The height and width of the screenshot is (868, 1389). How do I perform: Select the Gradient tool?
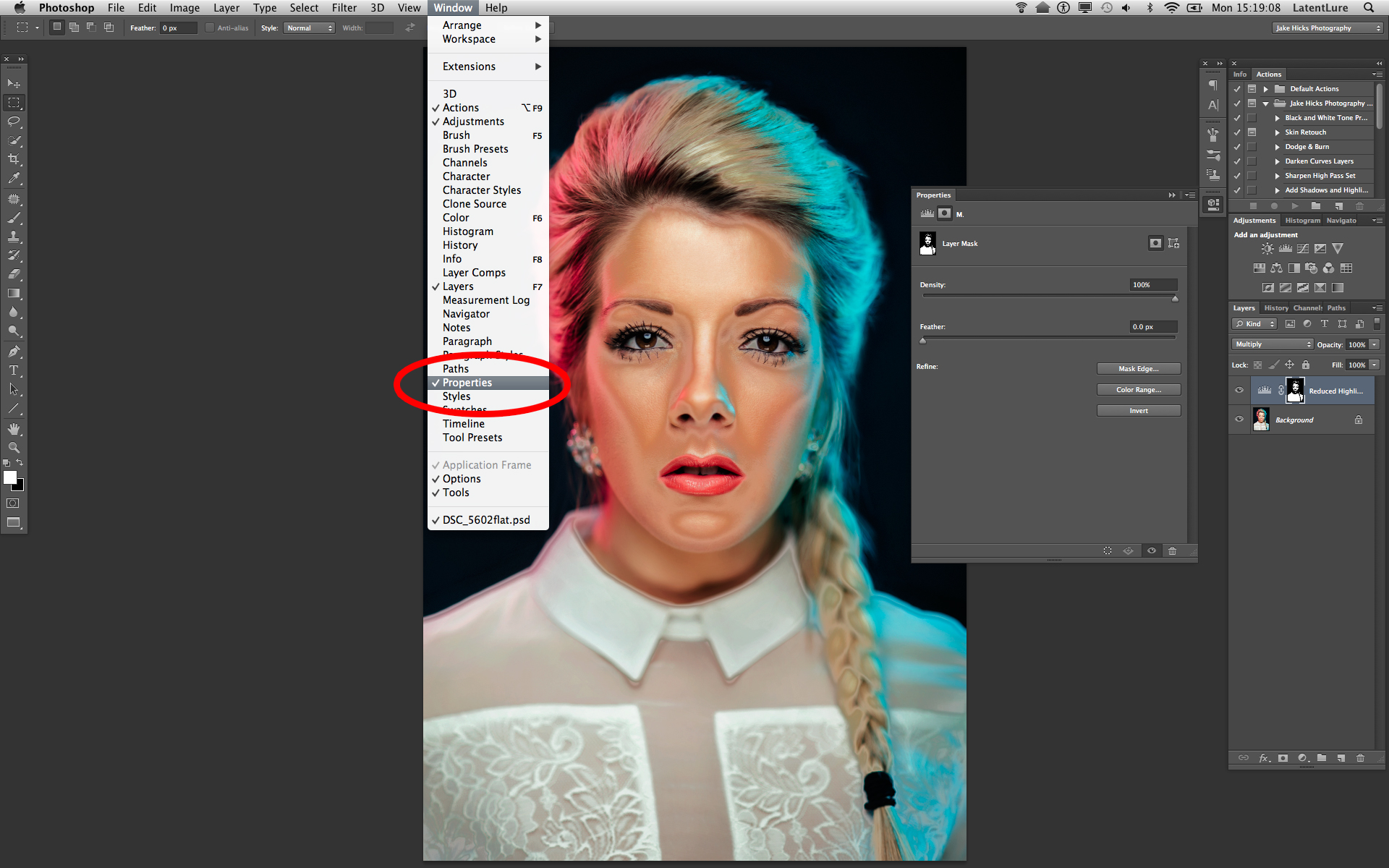click(x=13, y=294)
